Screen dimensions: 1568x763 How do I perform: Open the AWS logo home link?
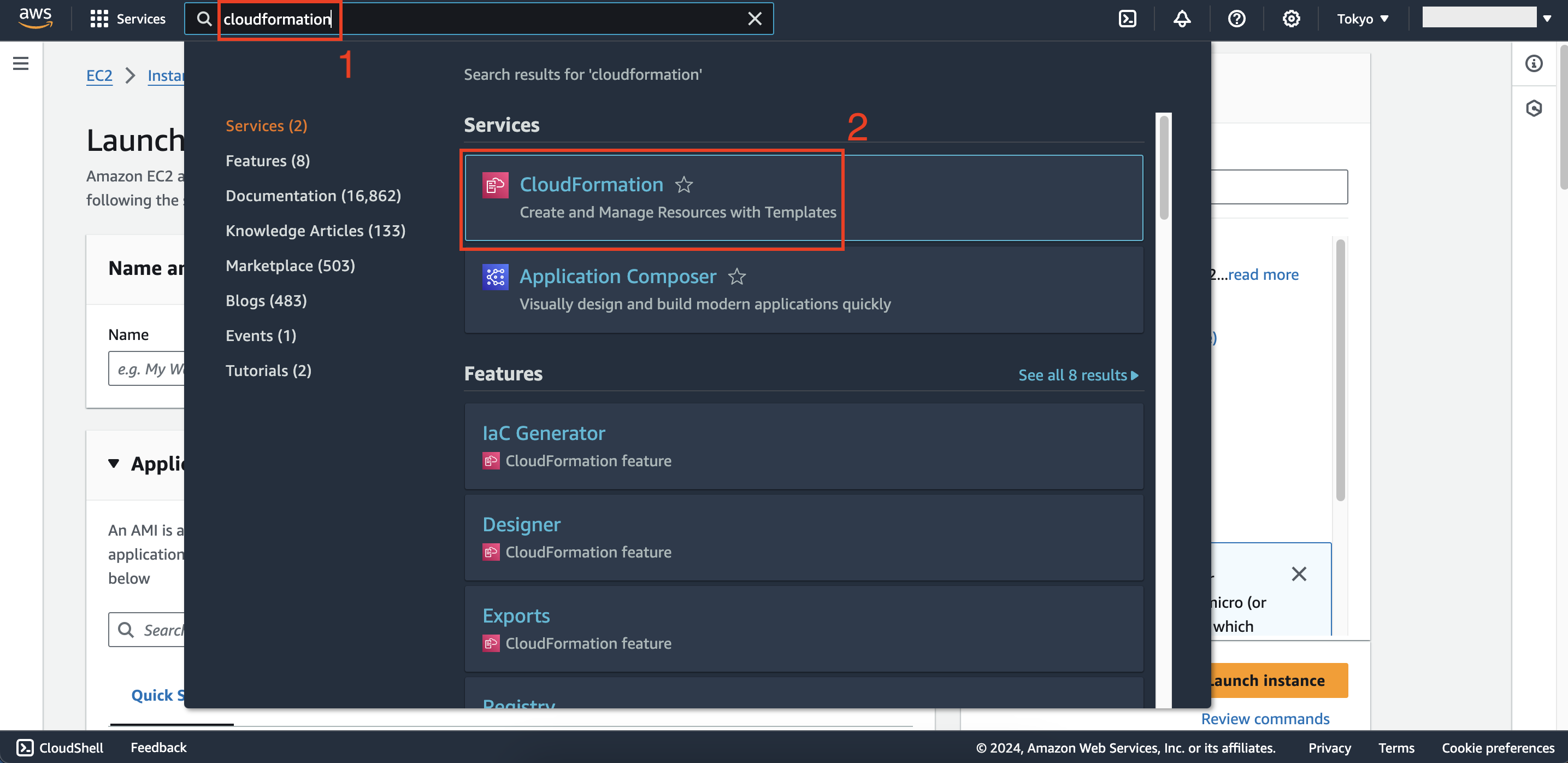pos(36,18)
